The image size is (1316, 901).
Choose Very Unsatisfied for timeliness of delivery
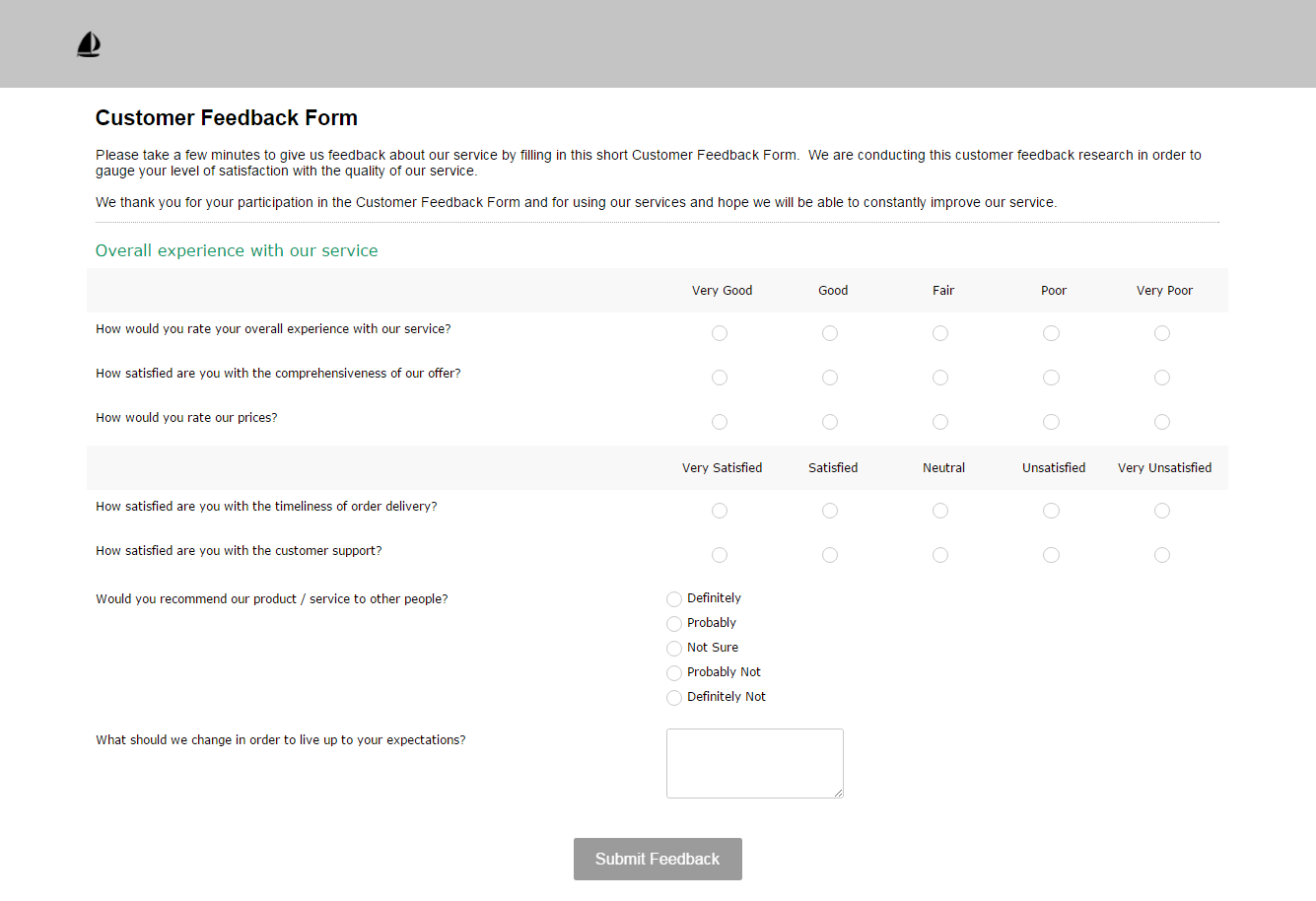1162,511
